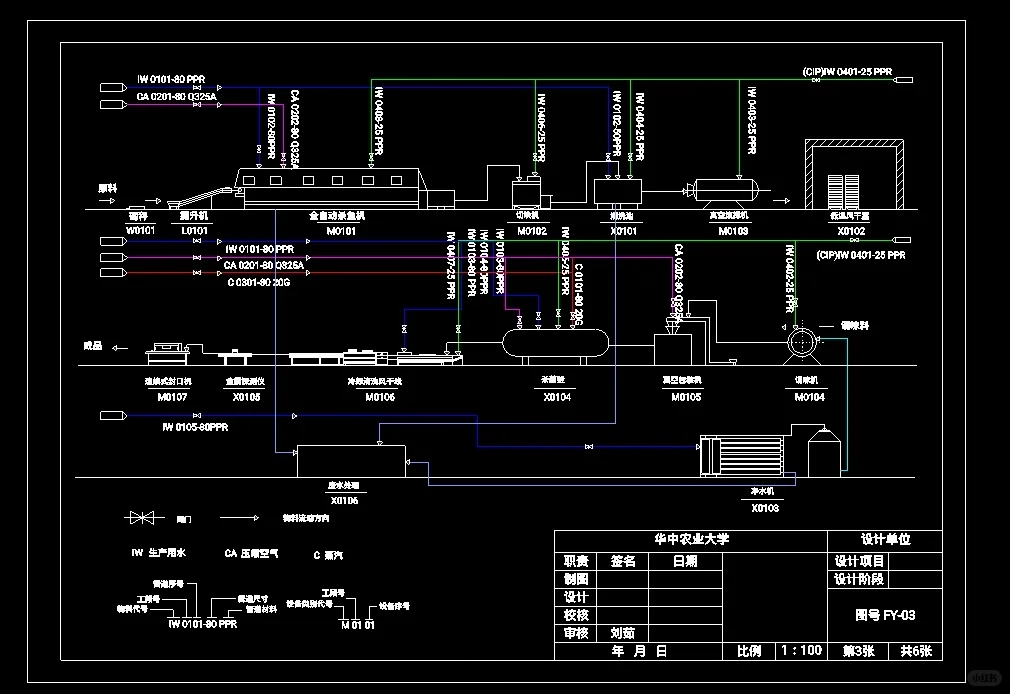Select the rinse tank box above X0101
The width and height of the screenshot is (1010, 694).
coord(617,192)
